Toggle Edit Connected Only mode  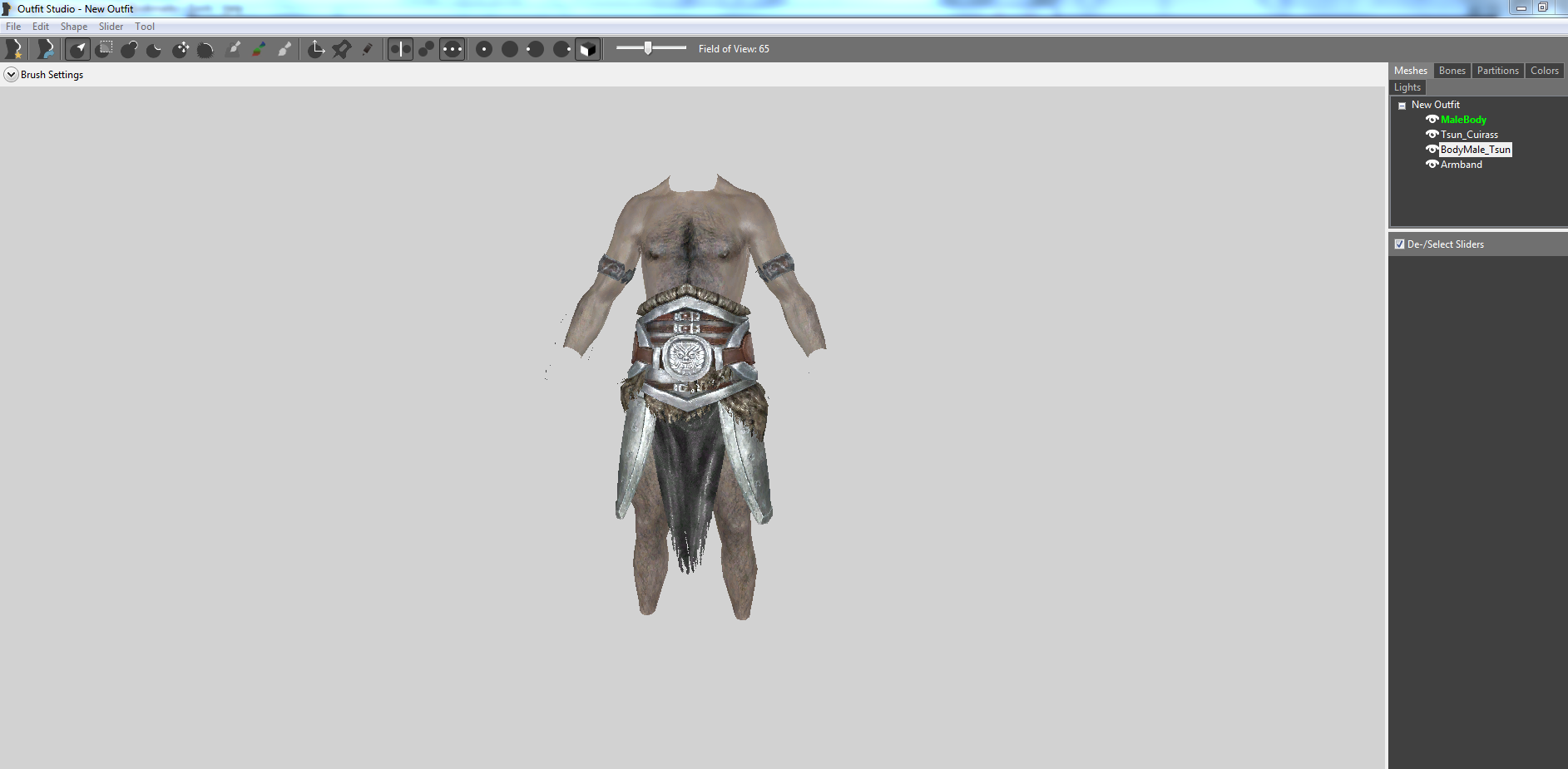coord(426,49)
